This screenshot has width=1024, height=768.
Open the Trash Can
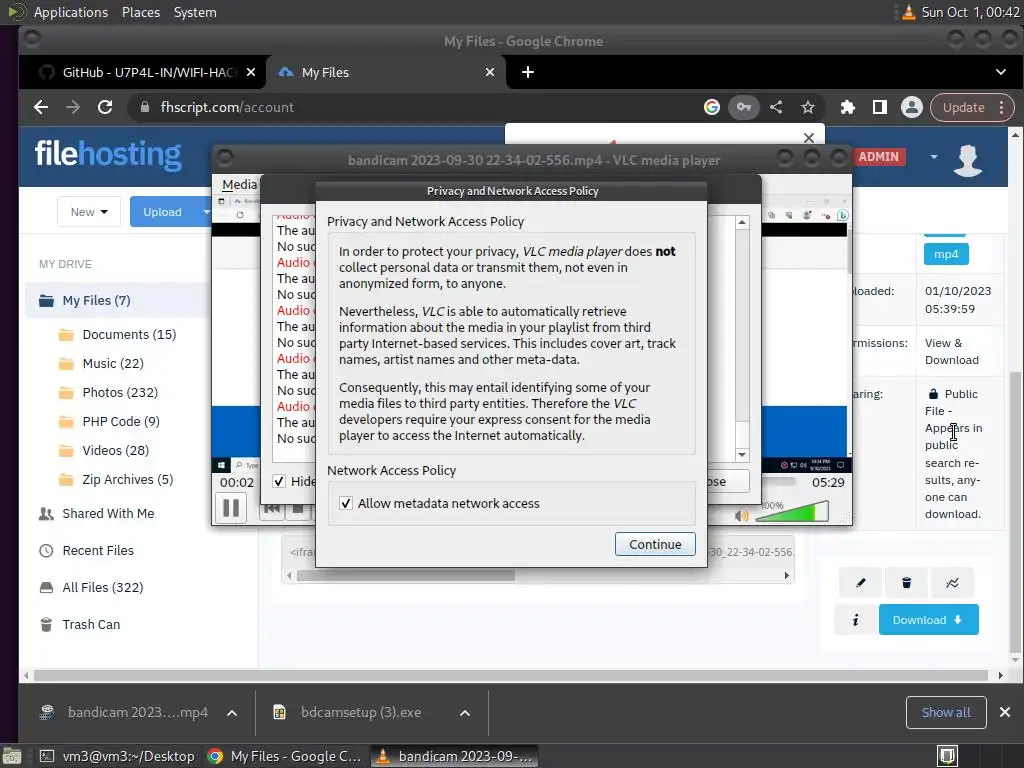click(x=91, y=624)
